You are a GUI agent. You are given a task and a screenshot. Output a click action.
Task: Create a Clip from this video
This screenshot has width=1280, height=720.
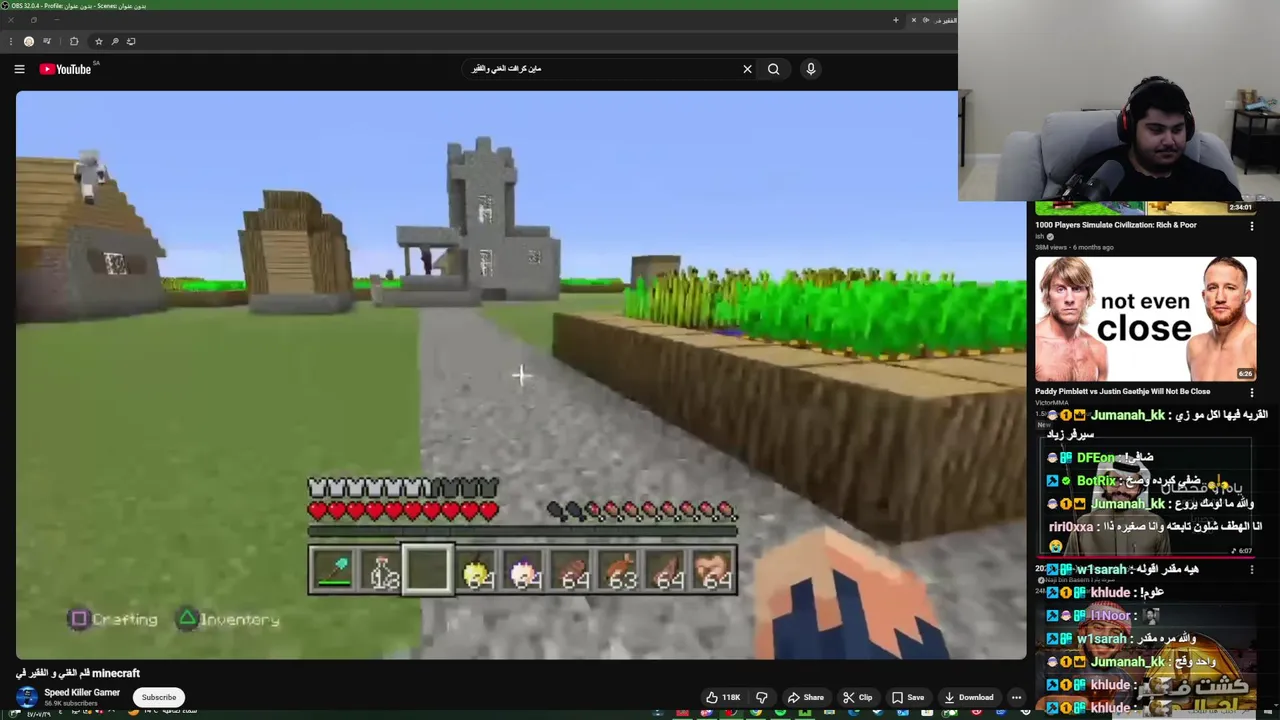point(858,697)
